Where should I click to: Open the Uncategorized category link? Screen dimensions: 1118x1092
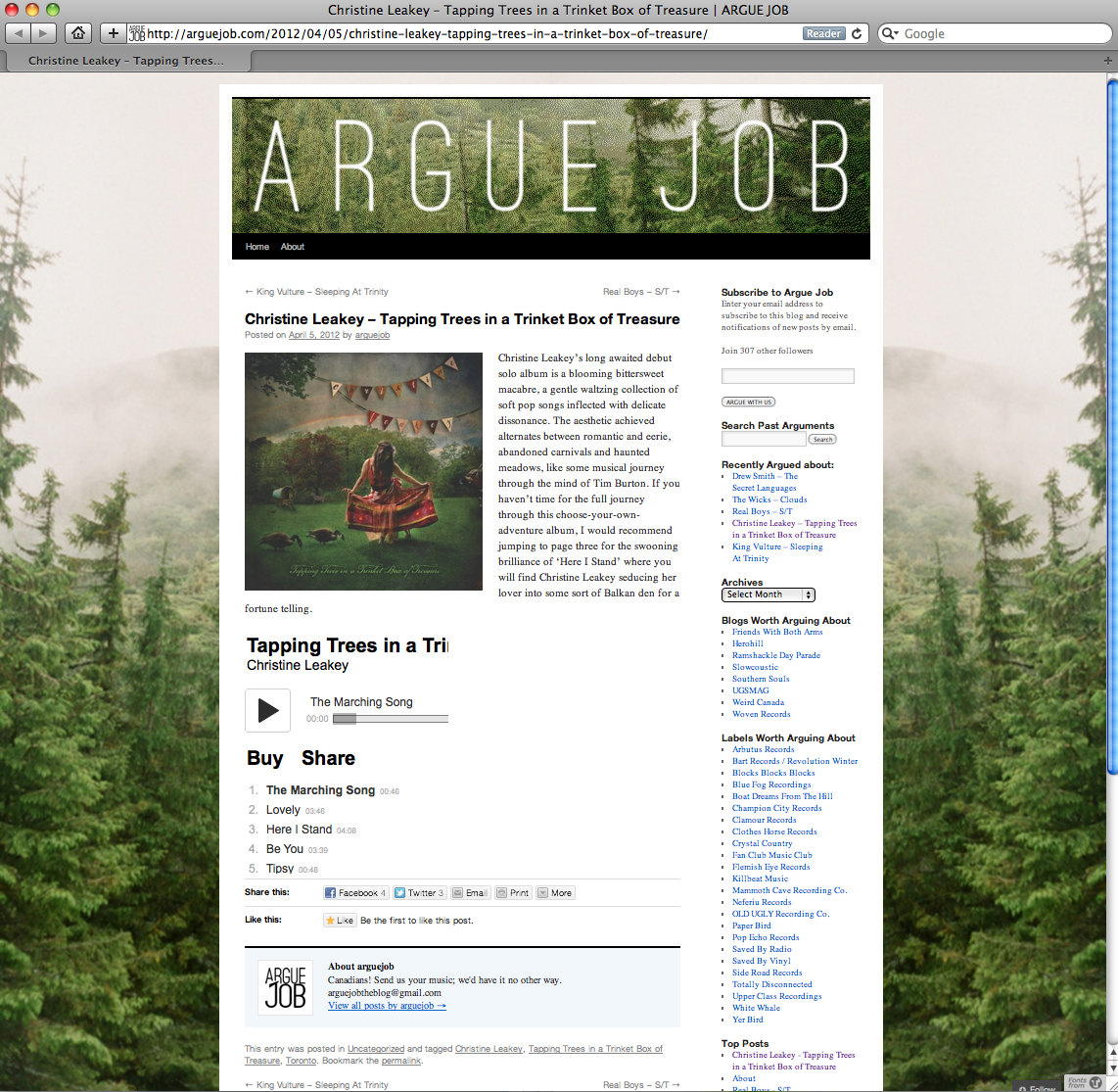coord(376,1049)
